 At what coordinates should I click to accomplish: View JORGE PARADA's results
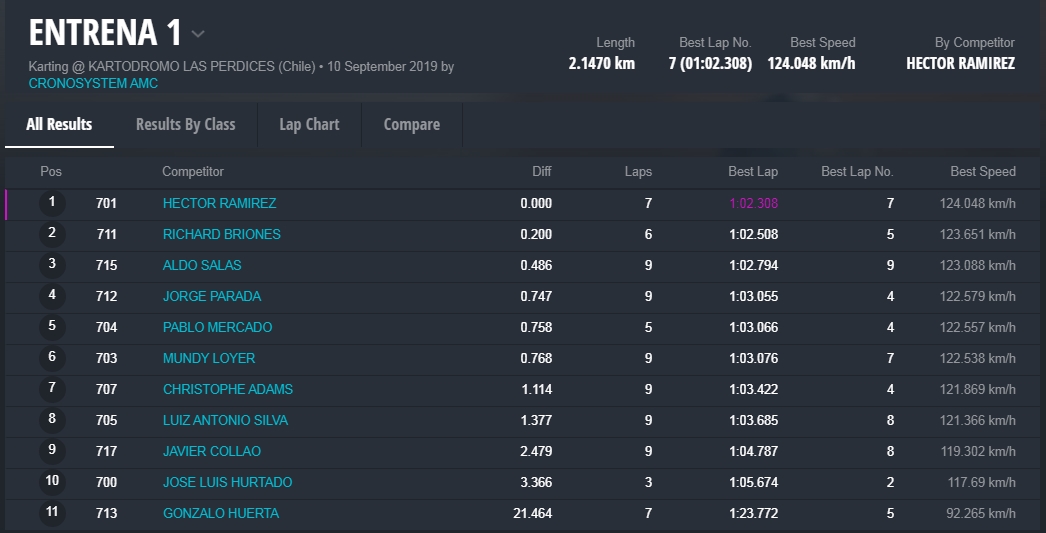point(211,296)
